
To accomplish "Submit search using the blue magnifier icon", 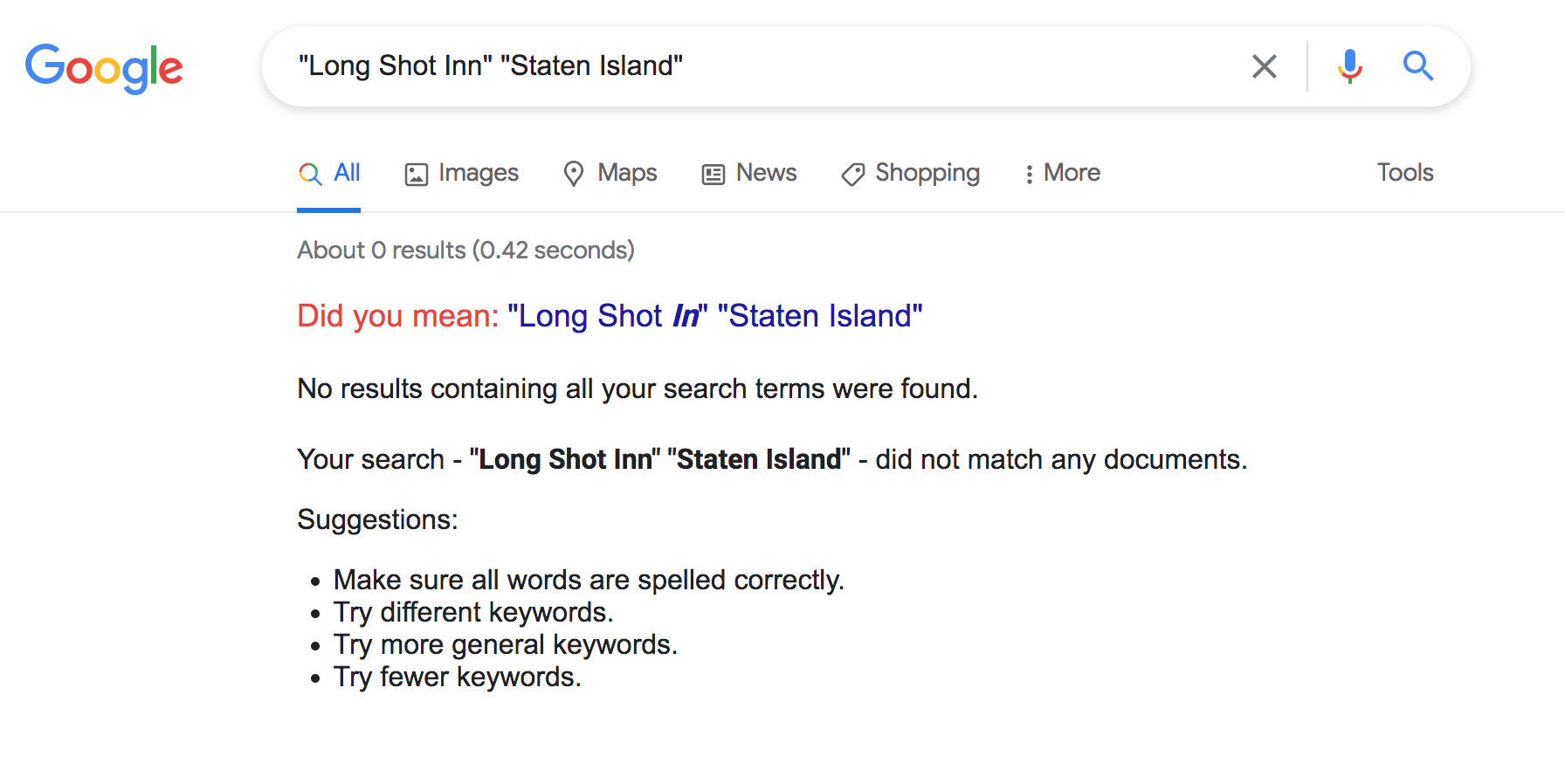I will coord(1417,66).
